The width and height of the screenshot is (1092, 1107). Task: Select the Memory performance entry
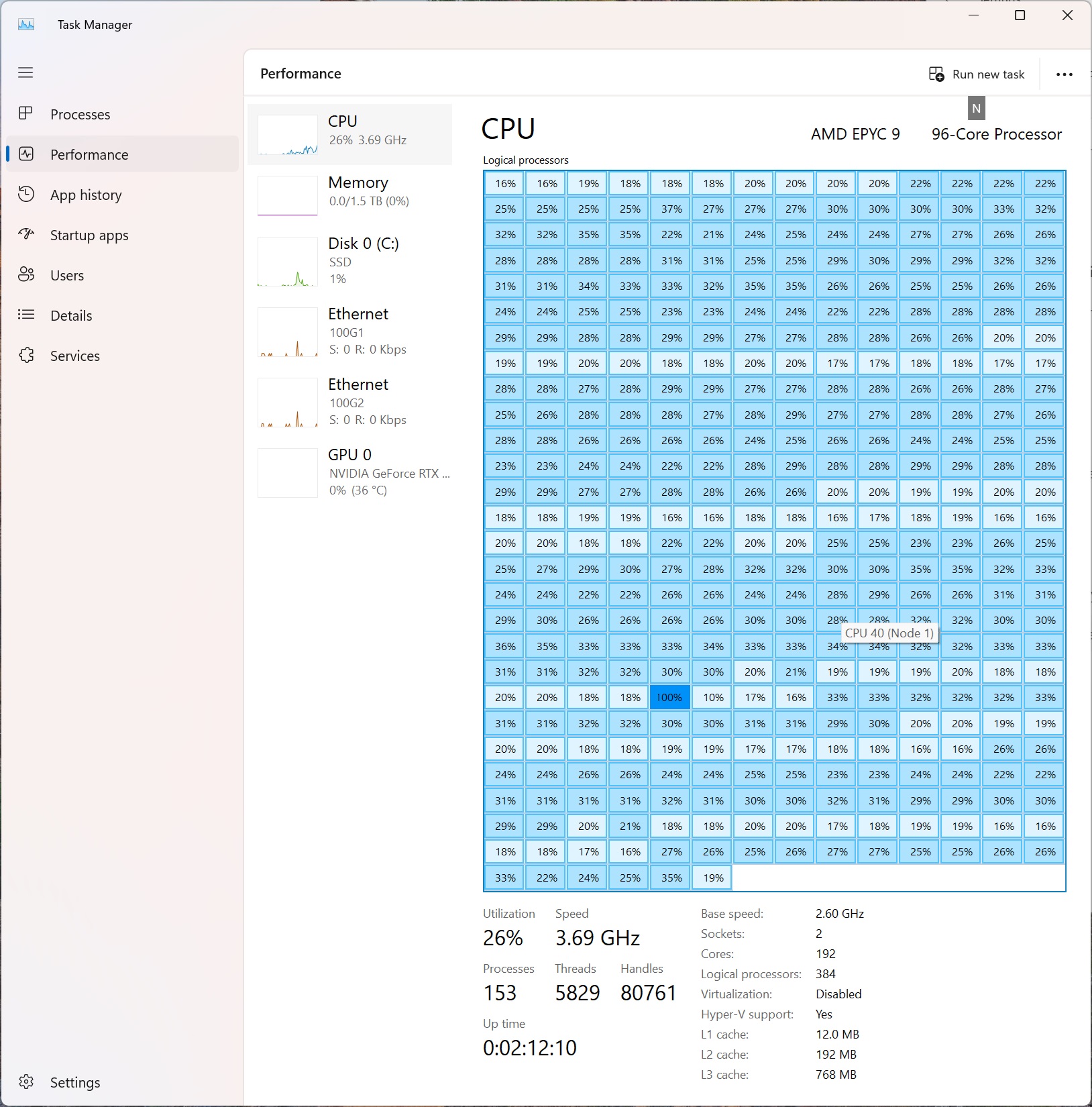pos(349,195)
